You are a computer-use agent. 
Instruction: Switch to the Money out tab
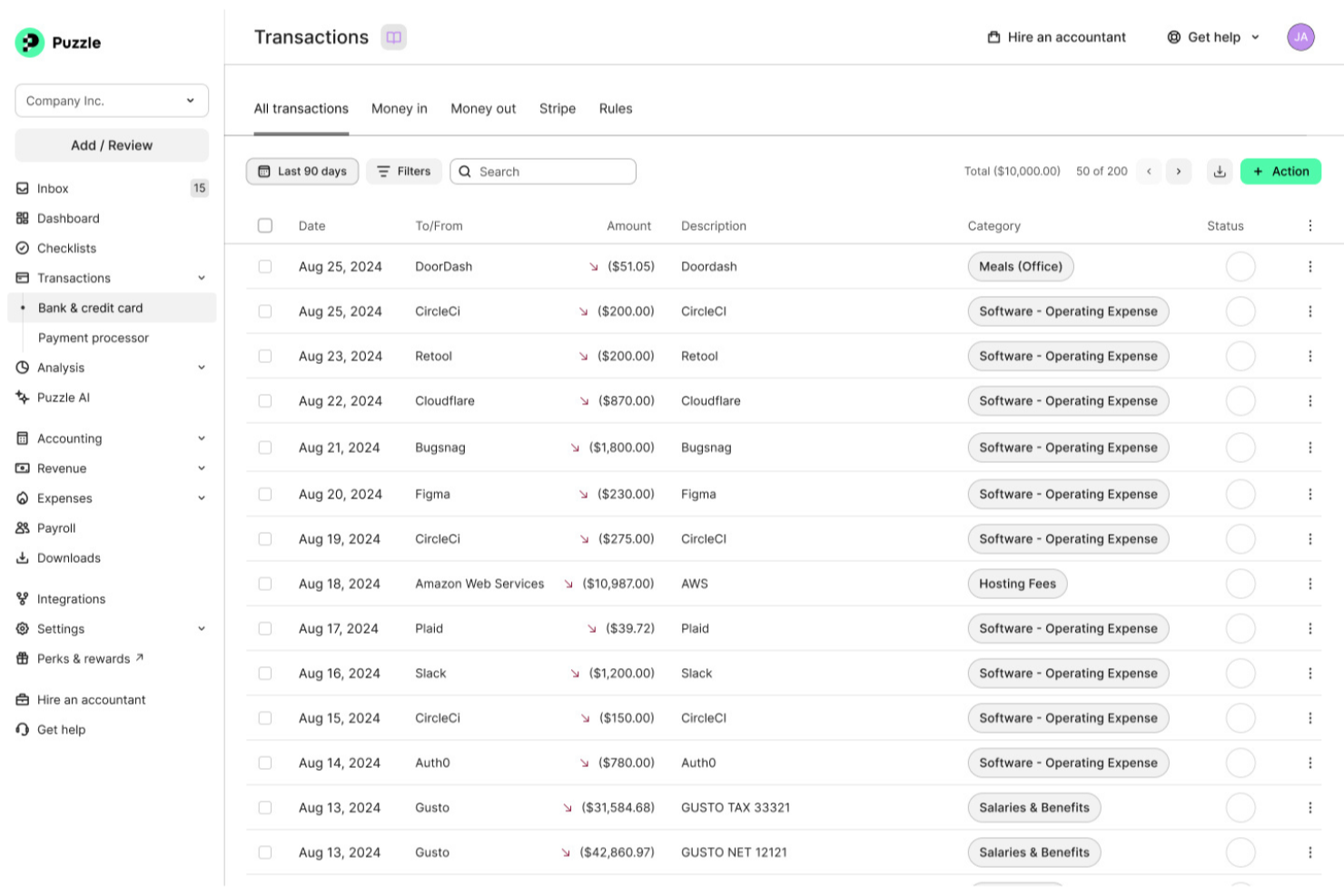coord(482,108)
